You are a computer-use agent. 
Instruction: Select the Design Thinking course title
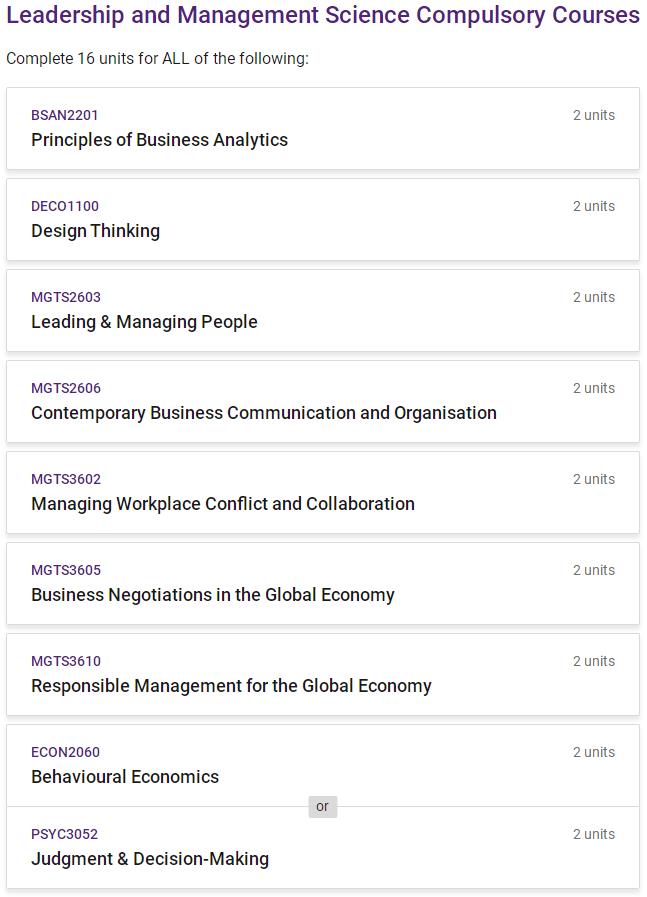click(x=95, y=231)
